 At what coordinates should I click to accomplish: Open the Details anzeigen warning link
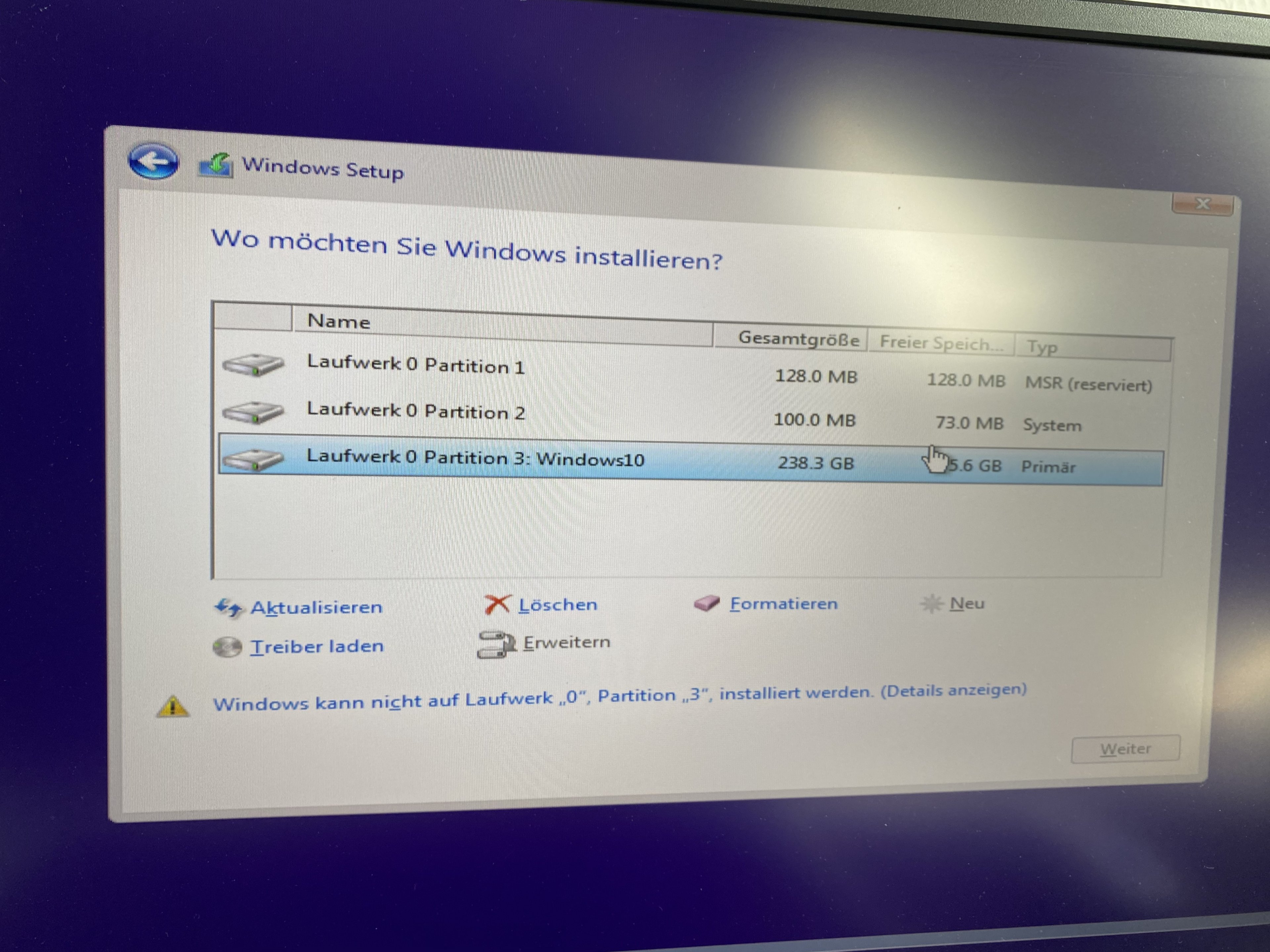click(x=953, y=690)
